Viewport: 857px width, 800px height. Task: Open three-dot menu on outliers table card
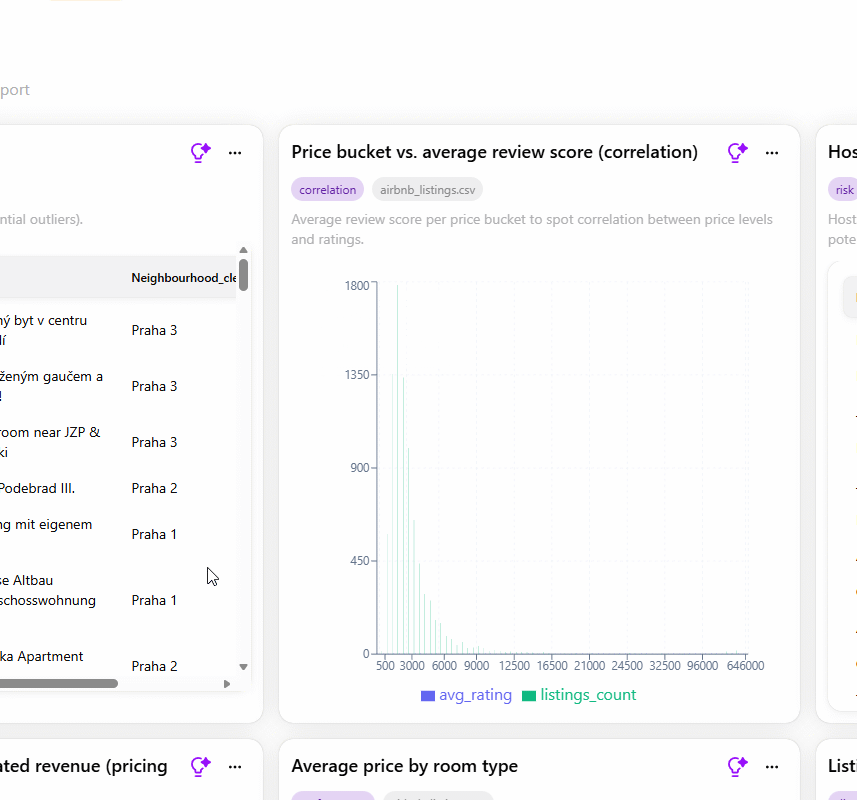tap(235, 153)
